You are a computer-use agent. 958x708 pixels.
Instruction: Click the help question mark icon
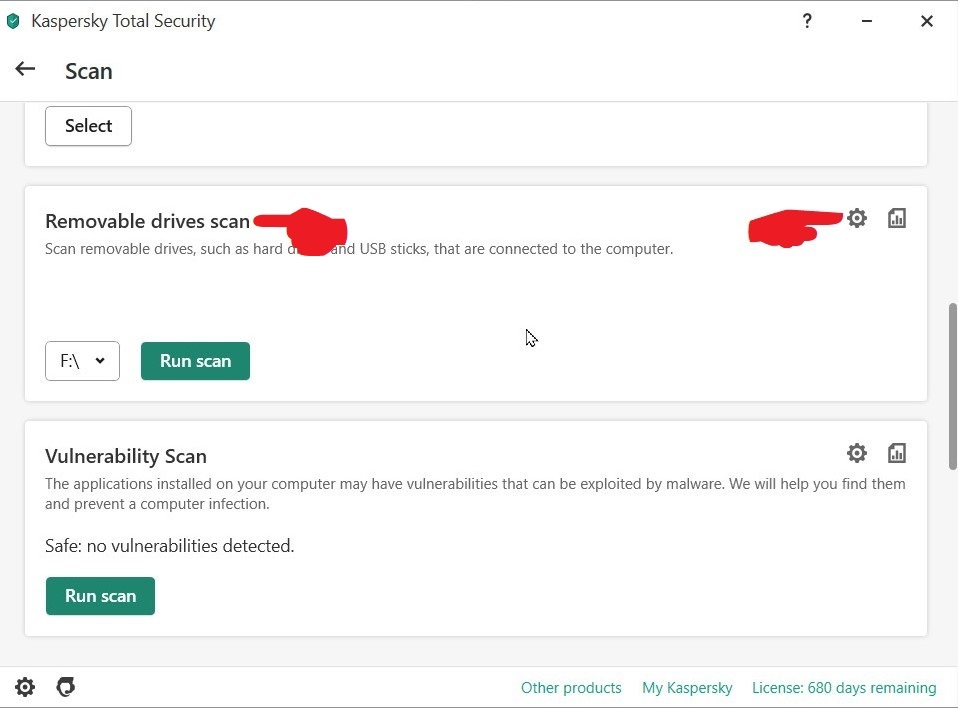[807, 21]
